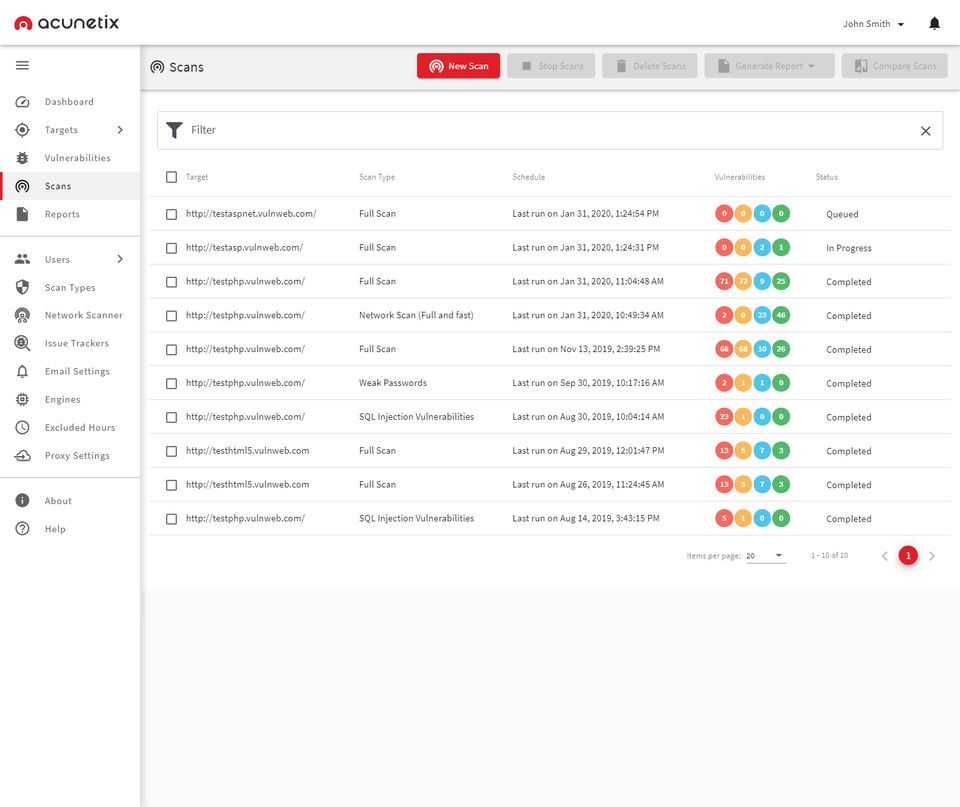This screenshot has width=960, height=807.
Task: Check the Nov 13, 2019 scan row
Action: [x=171, y=350]
